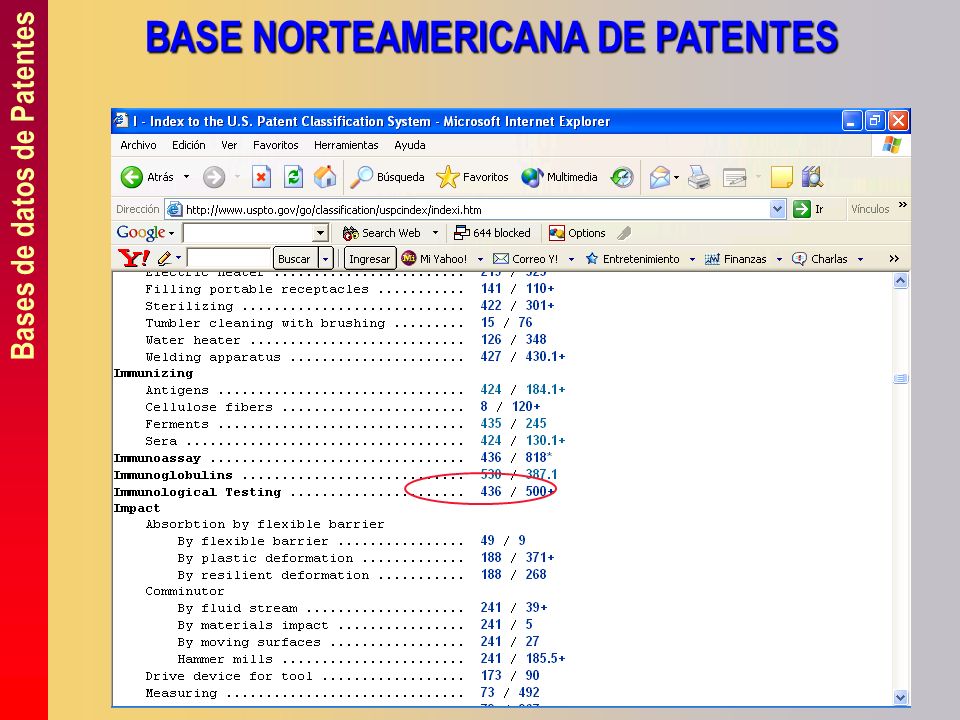Open the Search Web dropdown arrow
Viewport: 960px width, 720px height.
[x=435, y=233]
